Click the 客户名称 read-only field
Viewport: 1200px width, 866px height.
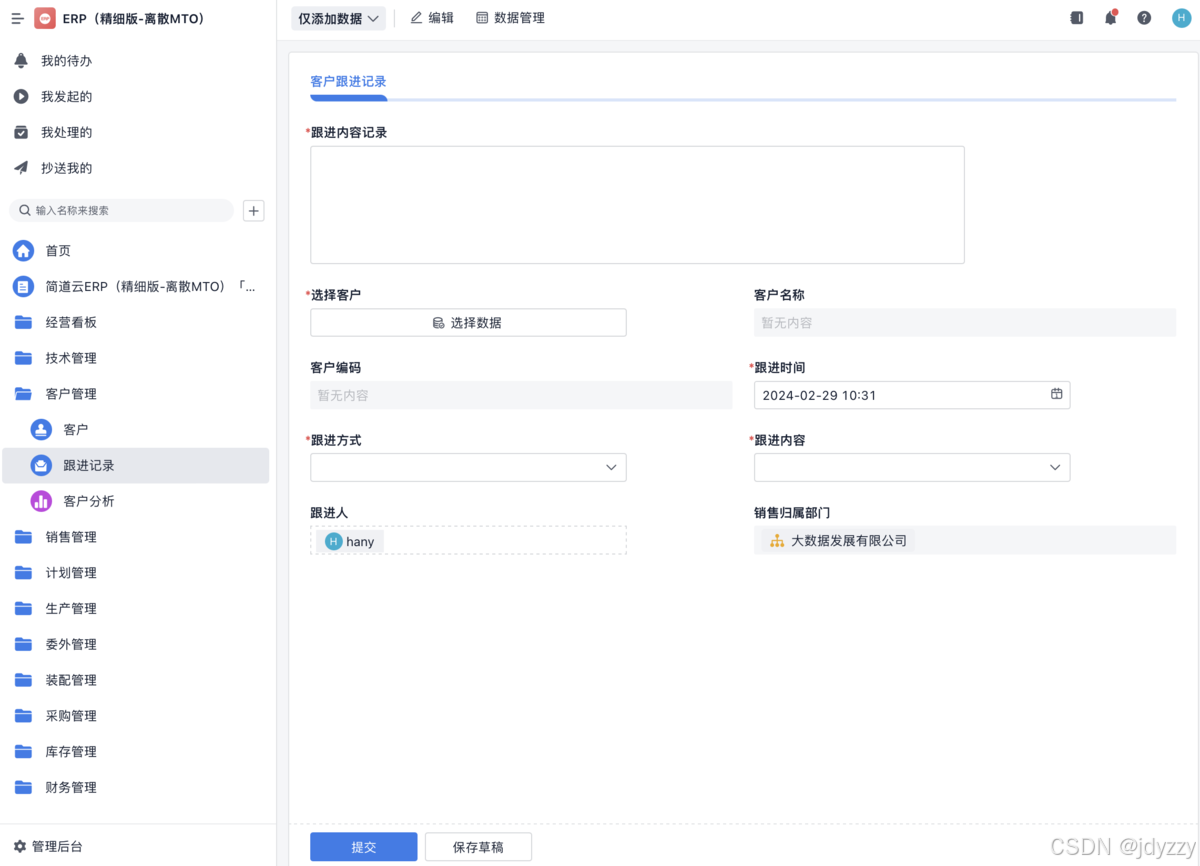pyautogui.click(x=965, y=322)
